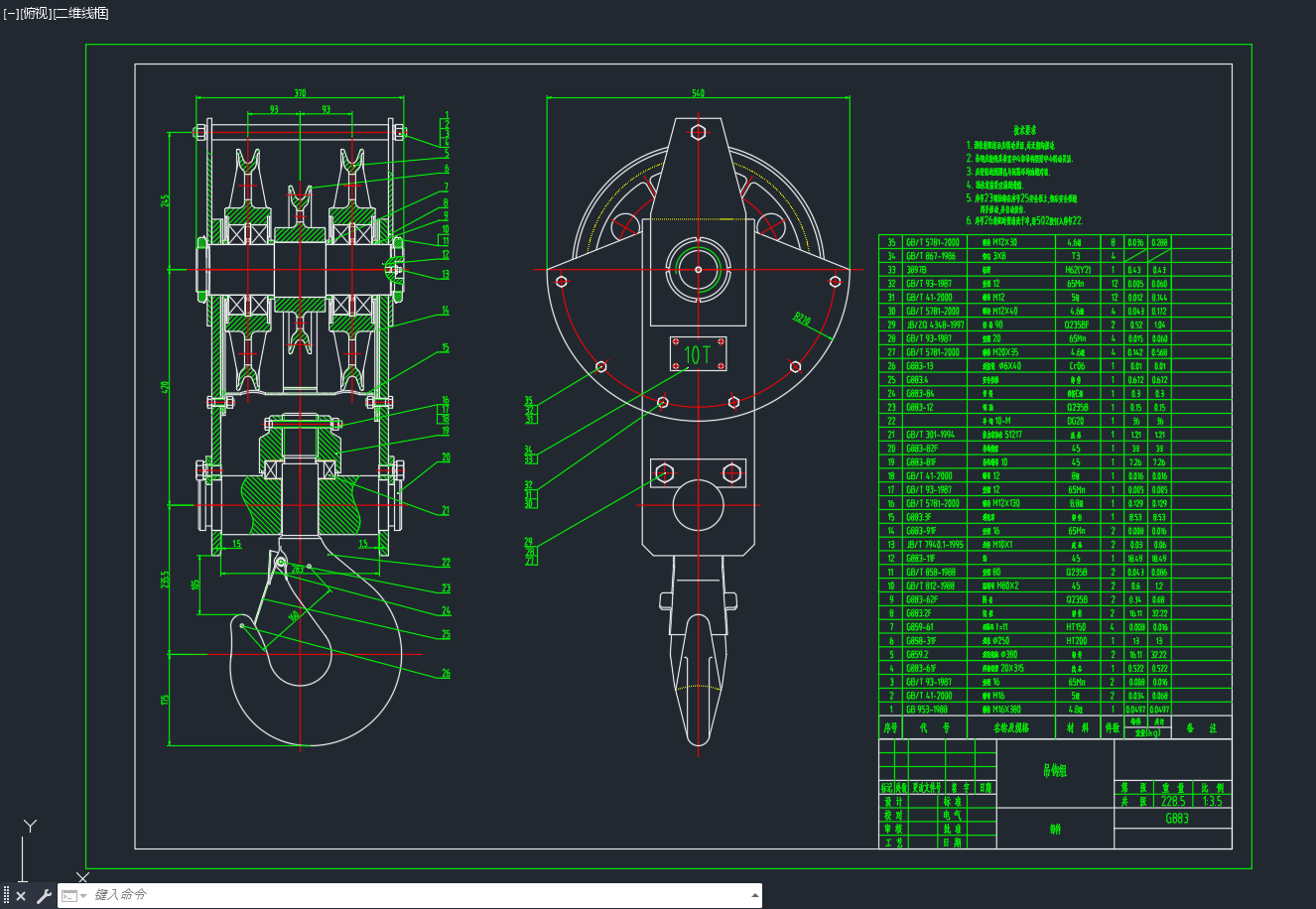Select the G883-13 code cell
The height and width of the screenshot is (909, 1316).
point(919,365)
